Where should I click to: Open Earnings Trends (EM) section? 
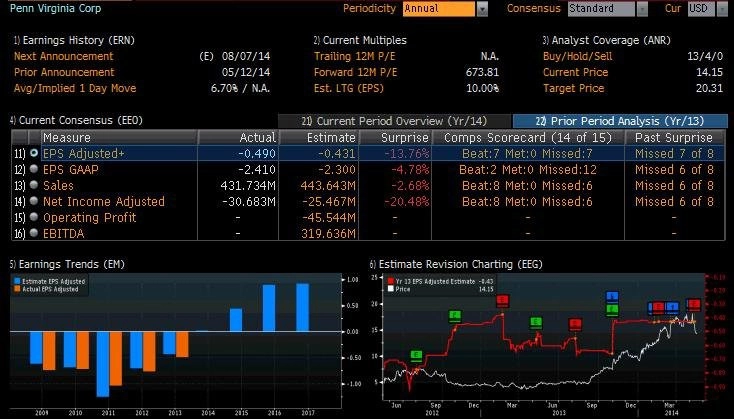point(67,264)
